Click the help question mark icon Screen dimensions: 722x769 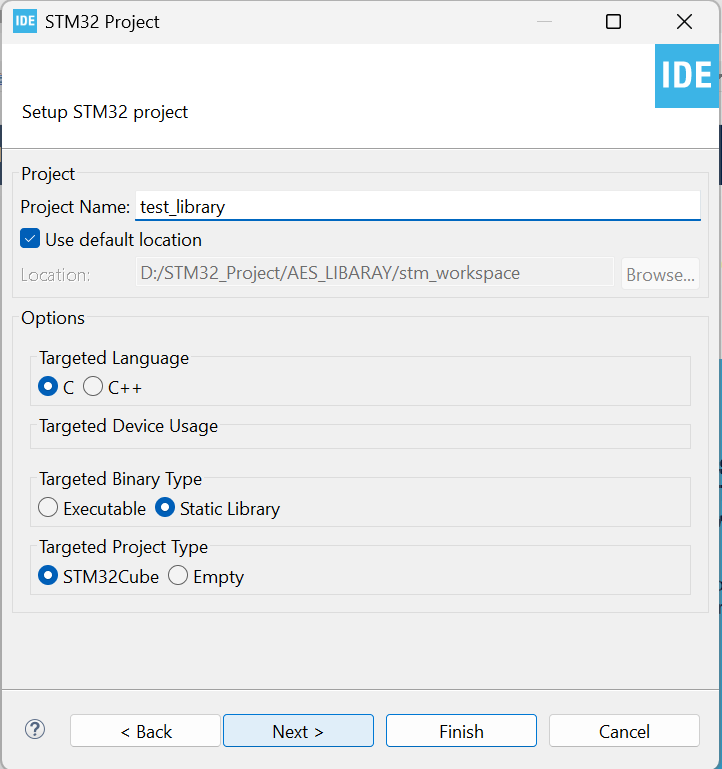35,730
